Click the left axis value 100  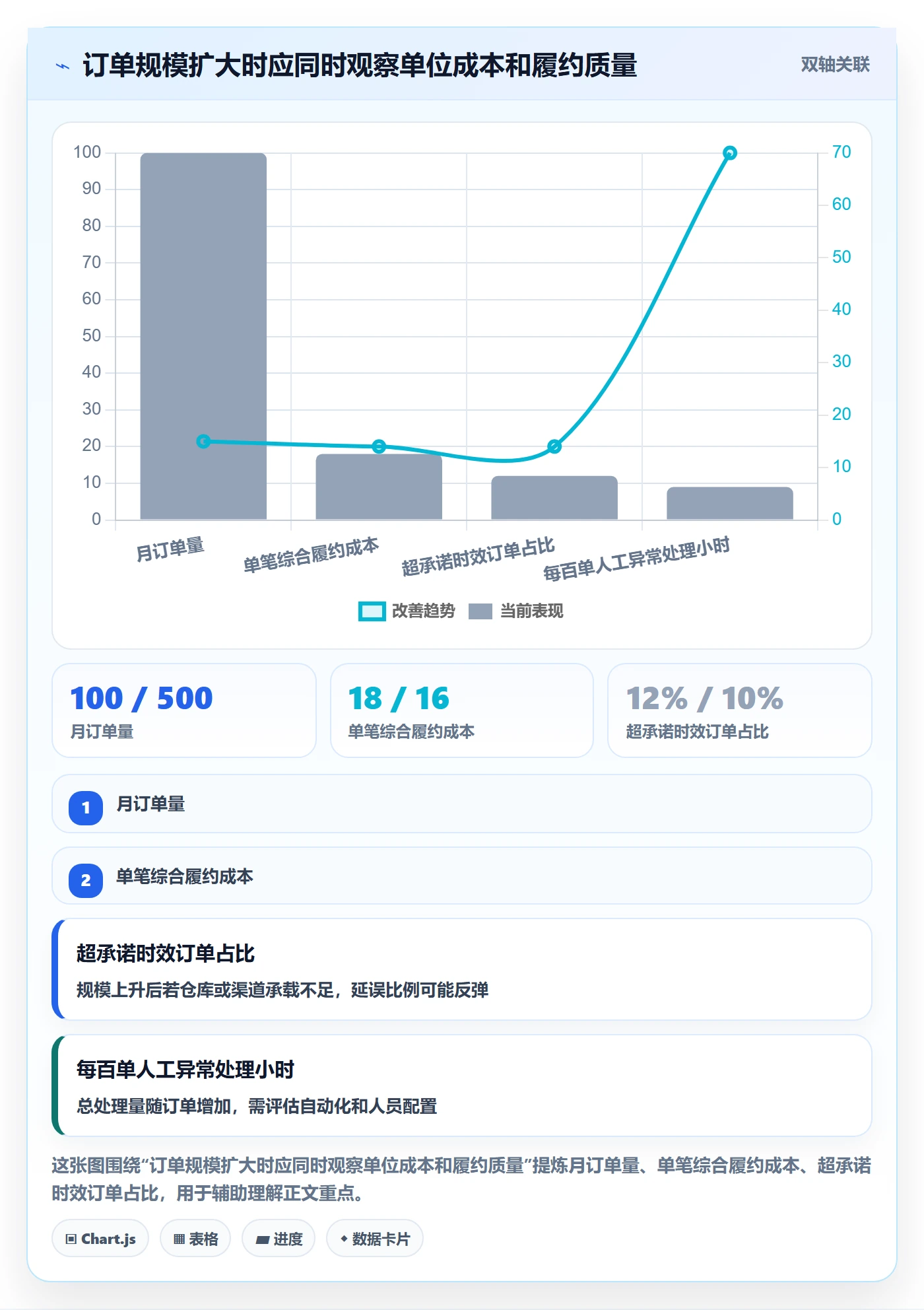point(87,153)
